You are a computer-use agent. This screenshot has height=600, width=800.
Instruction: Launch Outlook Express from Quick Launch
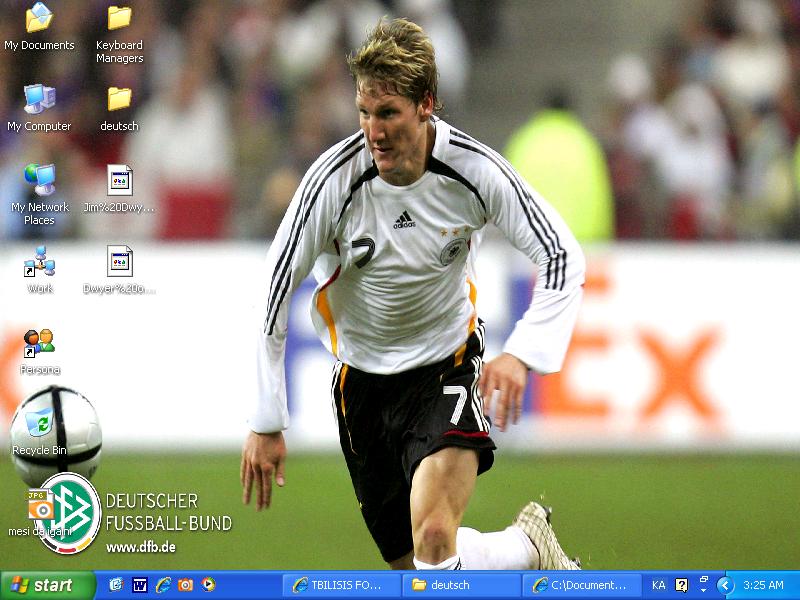pos(116,585)
